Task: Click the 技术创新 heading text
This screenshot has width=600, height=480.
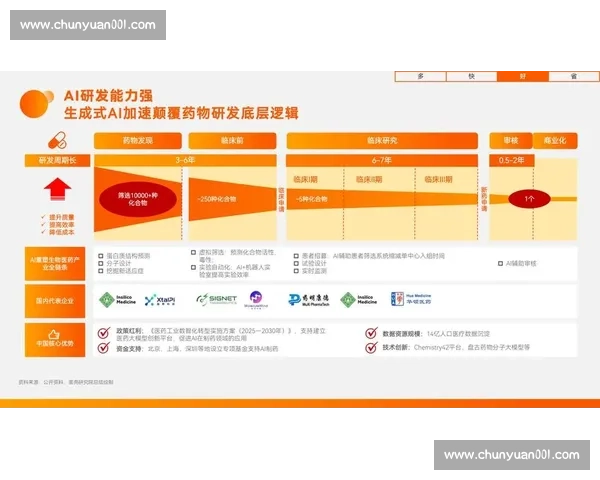Action: (396, 348)
